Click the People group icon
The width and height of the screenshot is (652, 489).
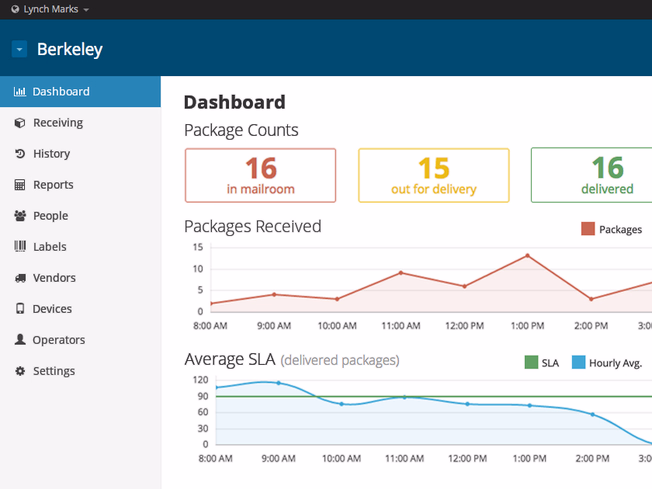(20, 216)
